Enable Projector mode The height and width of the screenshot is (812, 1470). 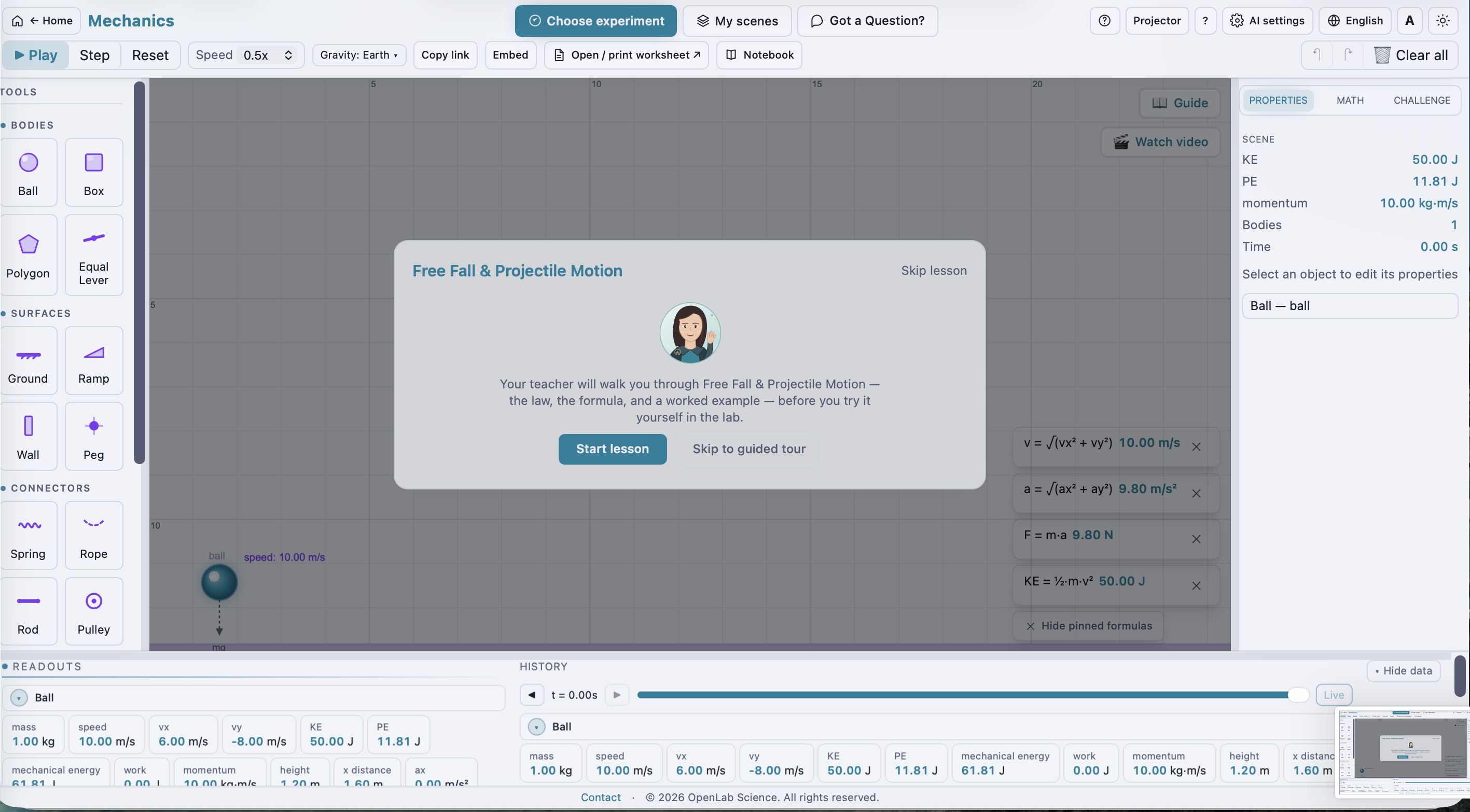[x=1157, y=21]
